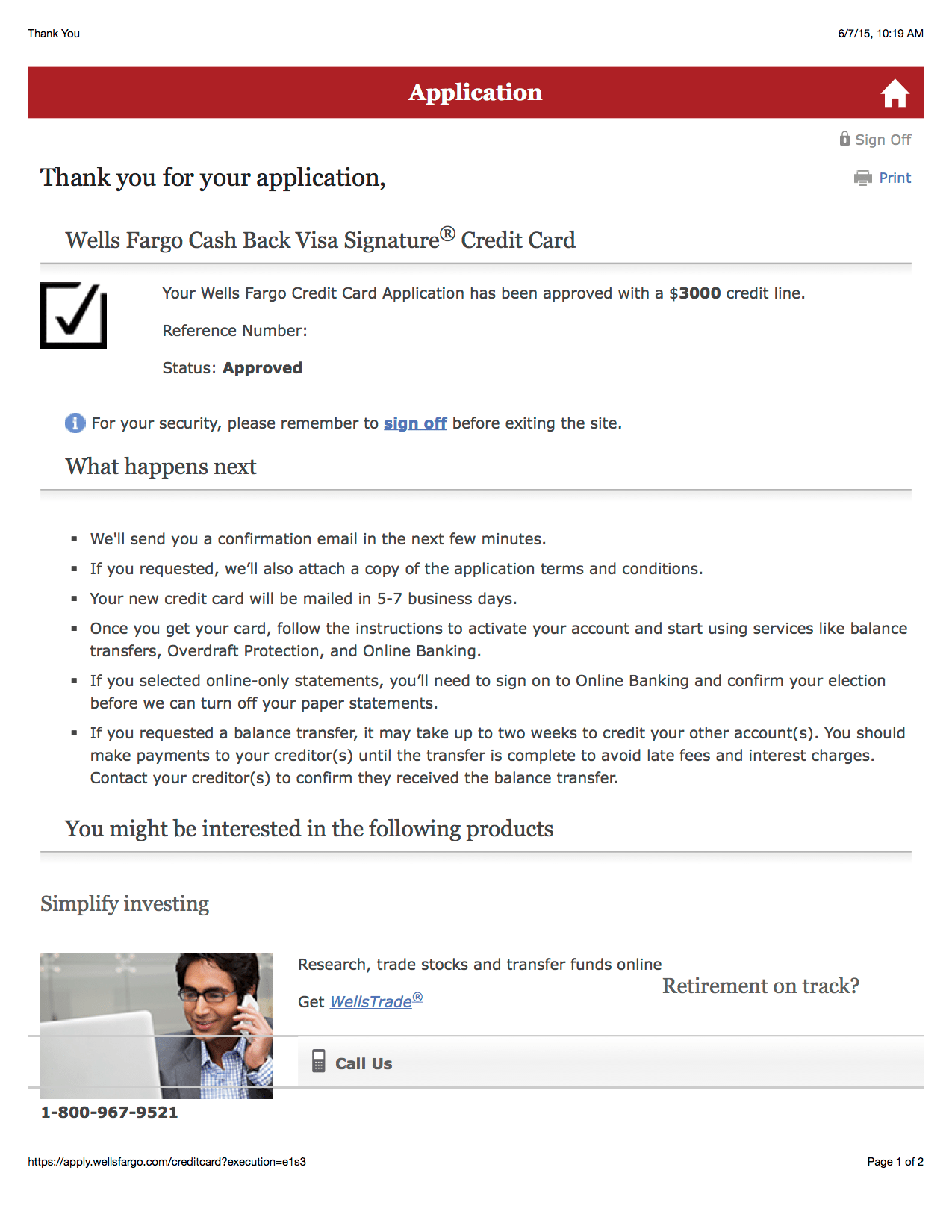Click the white home icon
This screenshot has width=952, height=1232.
click(x=895, y=94)
